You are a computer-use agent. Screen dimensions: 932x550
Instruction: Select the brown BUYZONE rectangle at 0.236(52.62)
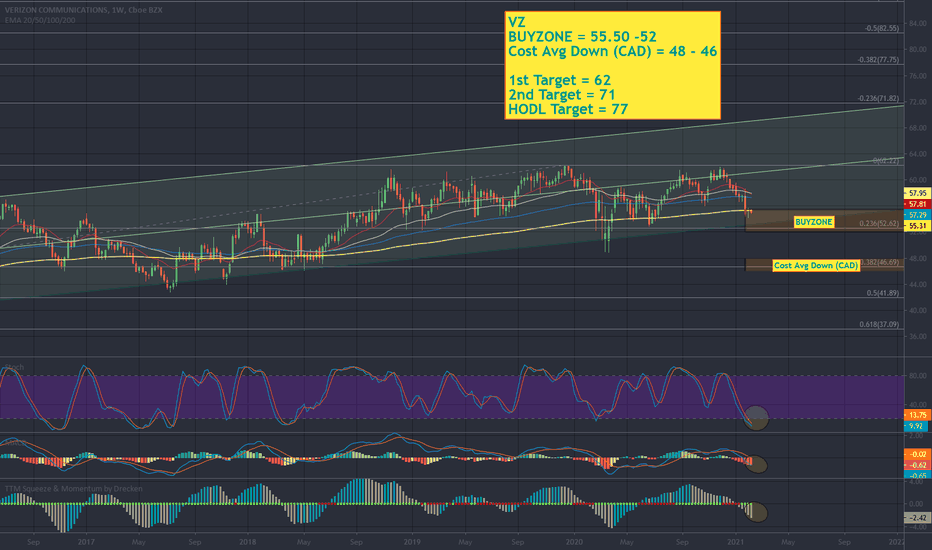[x=824, y=221]
